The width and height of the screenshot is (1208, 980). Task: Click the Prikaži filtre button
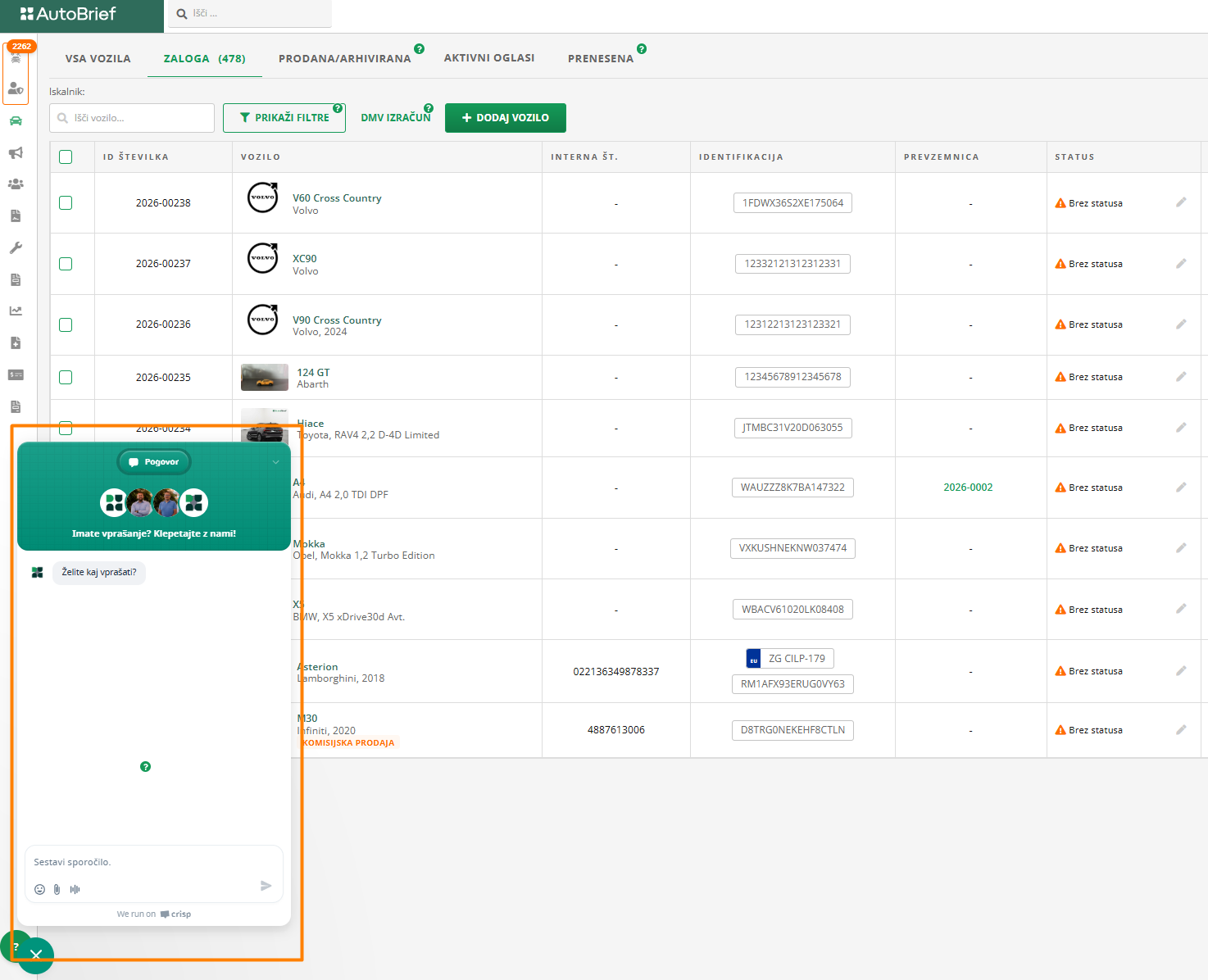click(x=284, y=118)
